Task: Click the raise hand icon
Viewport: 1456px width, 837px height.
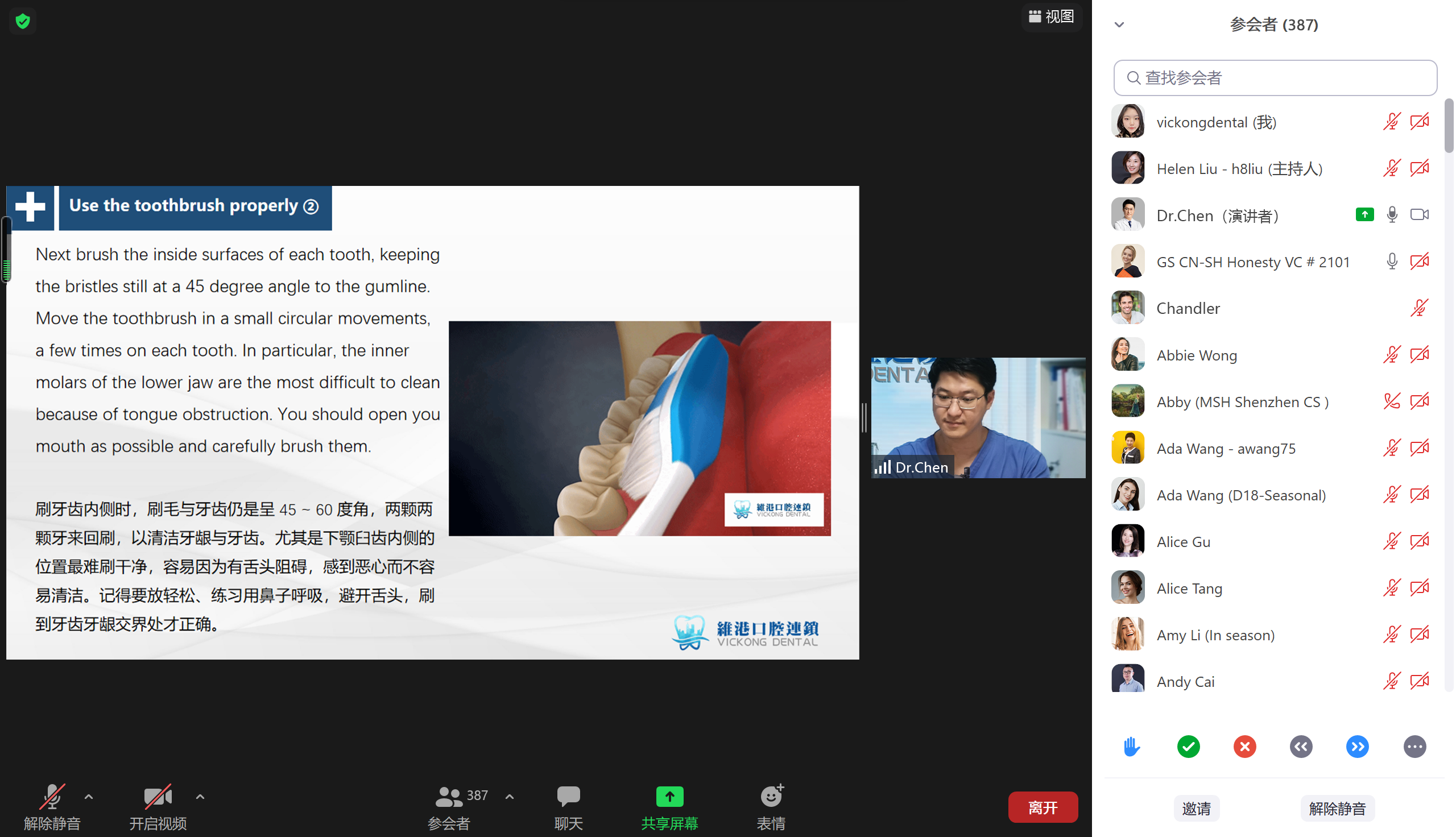Action: pyautogui.click(x=1131, y=746)
